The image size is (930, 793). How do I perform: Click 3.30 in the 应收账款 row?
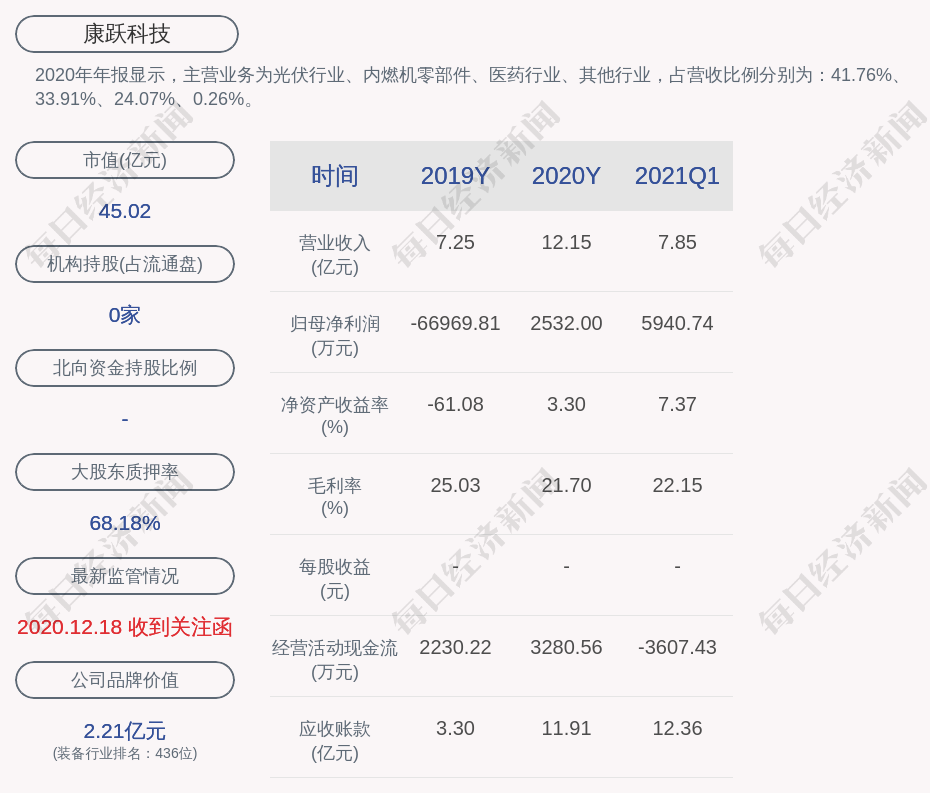point(455,728)
